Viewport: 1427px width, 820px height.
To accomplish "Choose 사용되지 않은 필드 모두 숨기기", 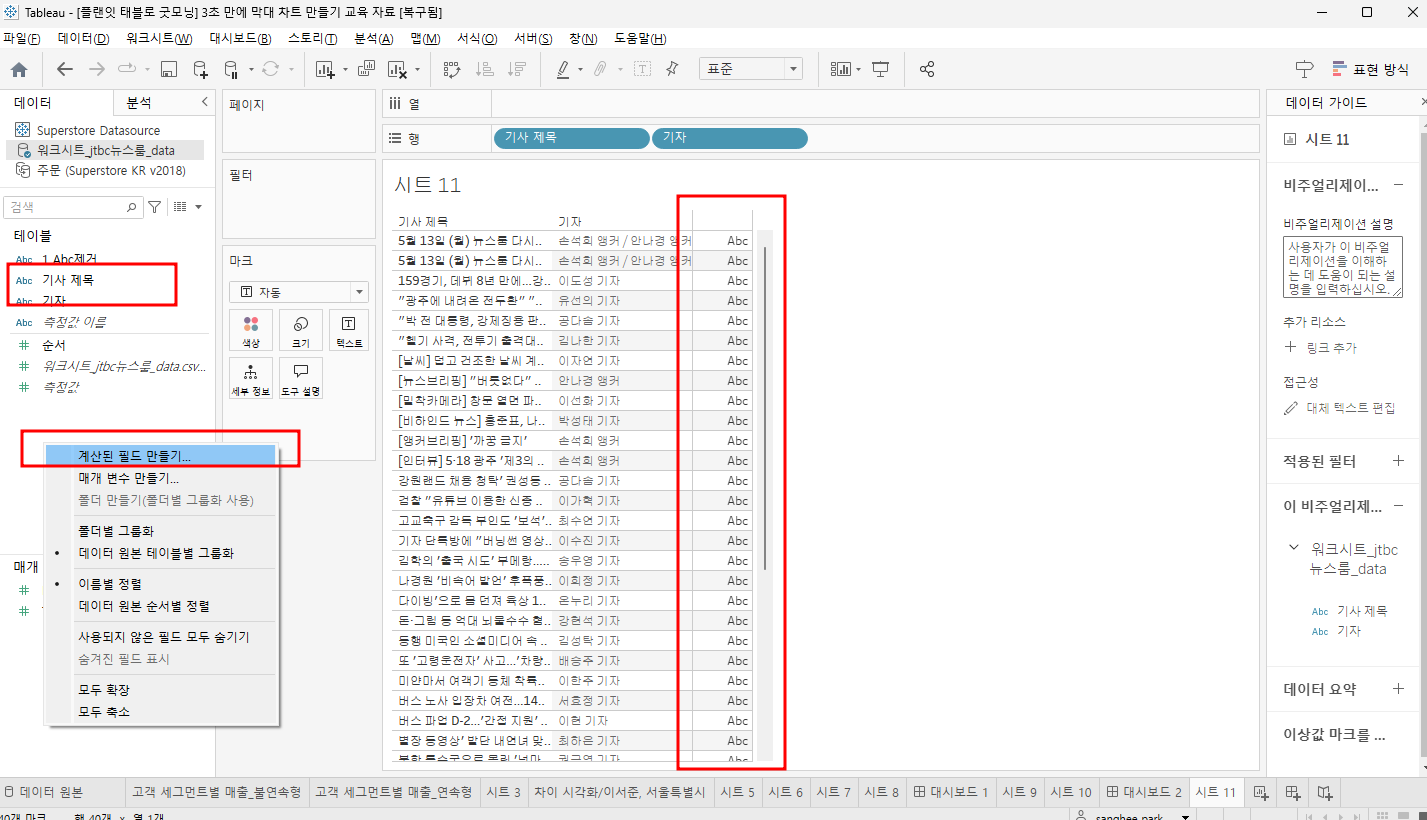I will tap(161, 637).
